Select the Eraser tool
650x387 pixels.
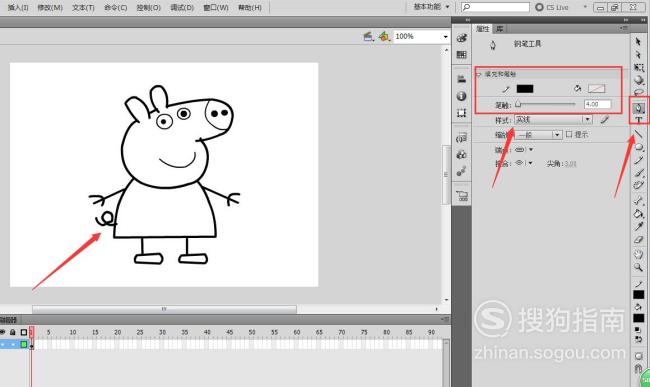click(639, 239)
